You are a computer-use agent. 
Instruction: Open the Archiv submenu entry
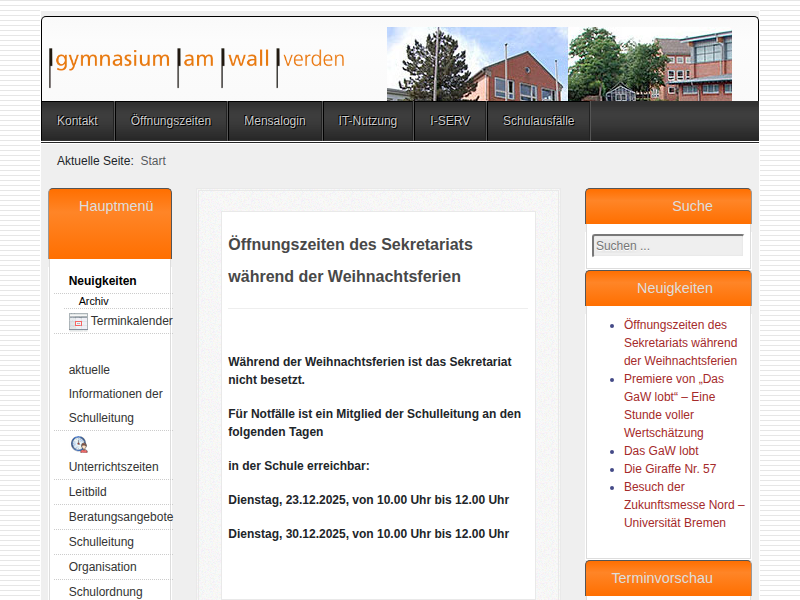coord(94,301)
